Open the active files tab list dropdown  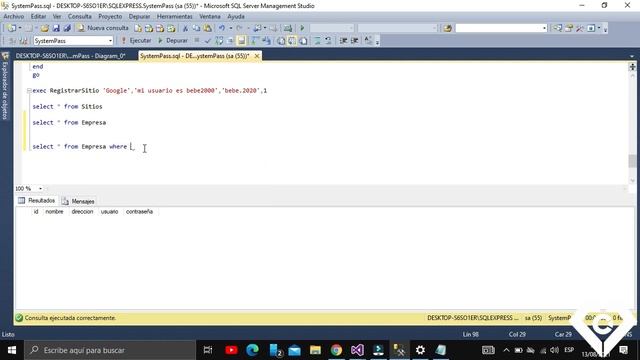pyautogui.click(x=632, y=56)
